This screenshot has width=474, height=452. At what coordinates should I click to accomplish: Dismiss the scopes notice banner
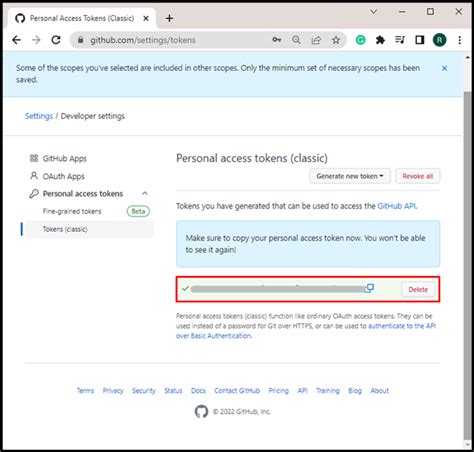click(444, 68)
